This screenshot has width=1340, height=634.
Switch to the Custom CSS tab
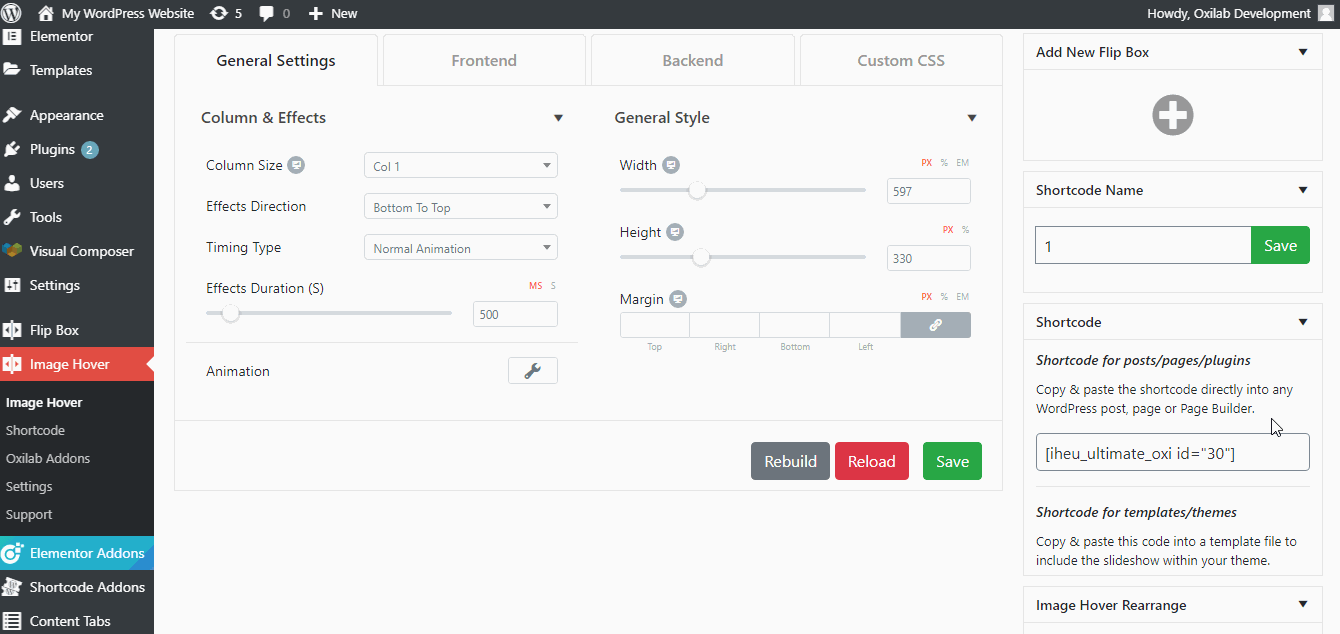901,60
